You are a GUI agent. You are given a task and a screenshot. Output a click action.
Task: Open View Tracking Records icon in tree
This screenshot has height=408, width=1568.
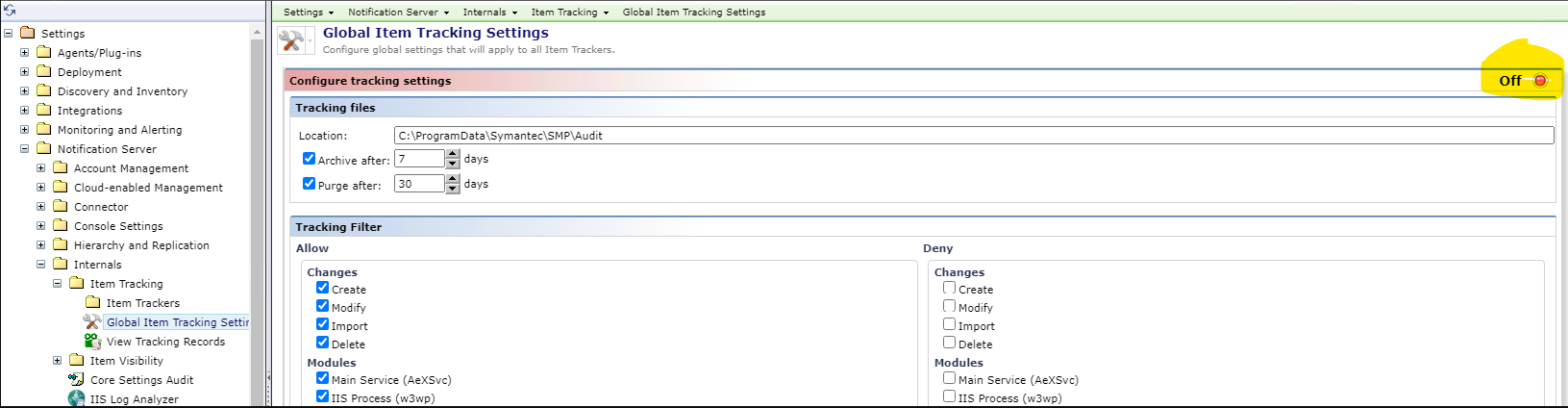92,342
